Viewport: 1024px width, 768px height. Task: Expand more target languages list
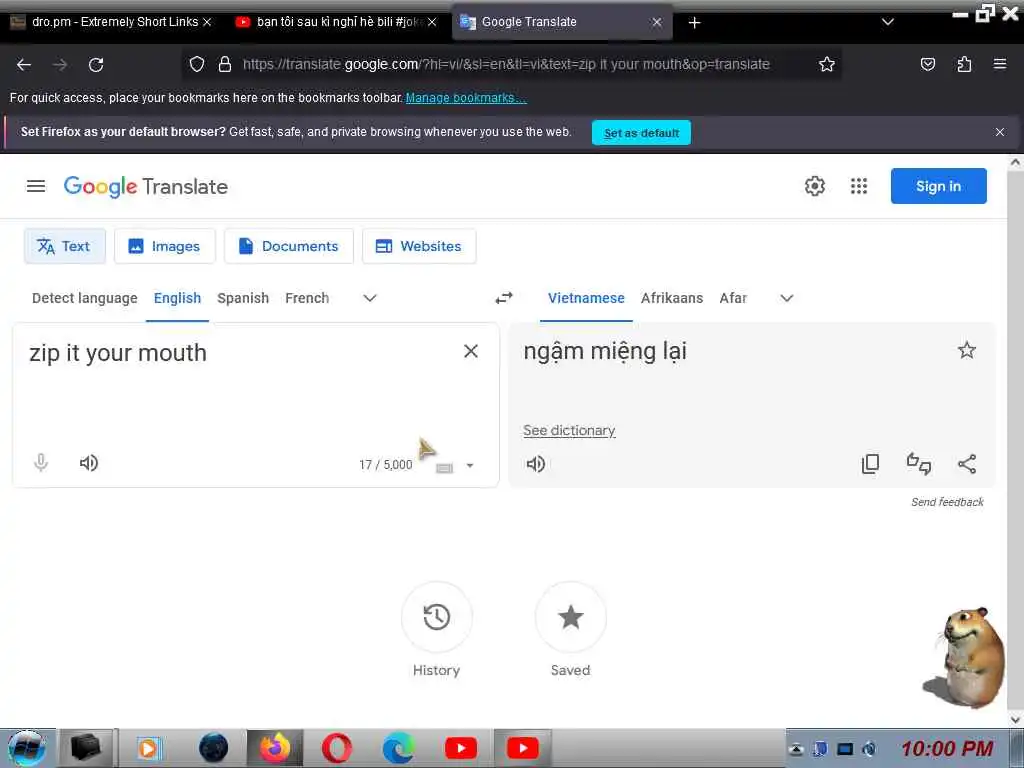(787, 298)
